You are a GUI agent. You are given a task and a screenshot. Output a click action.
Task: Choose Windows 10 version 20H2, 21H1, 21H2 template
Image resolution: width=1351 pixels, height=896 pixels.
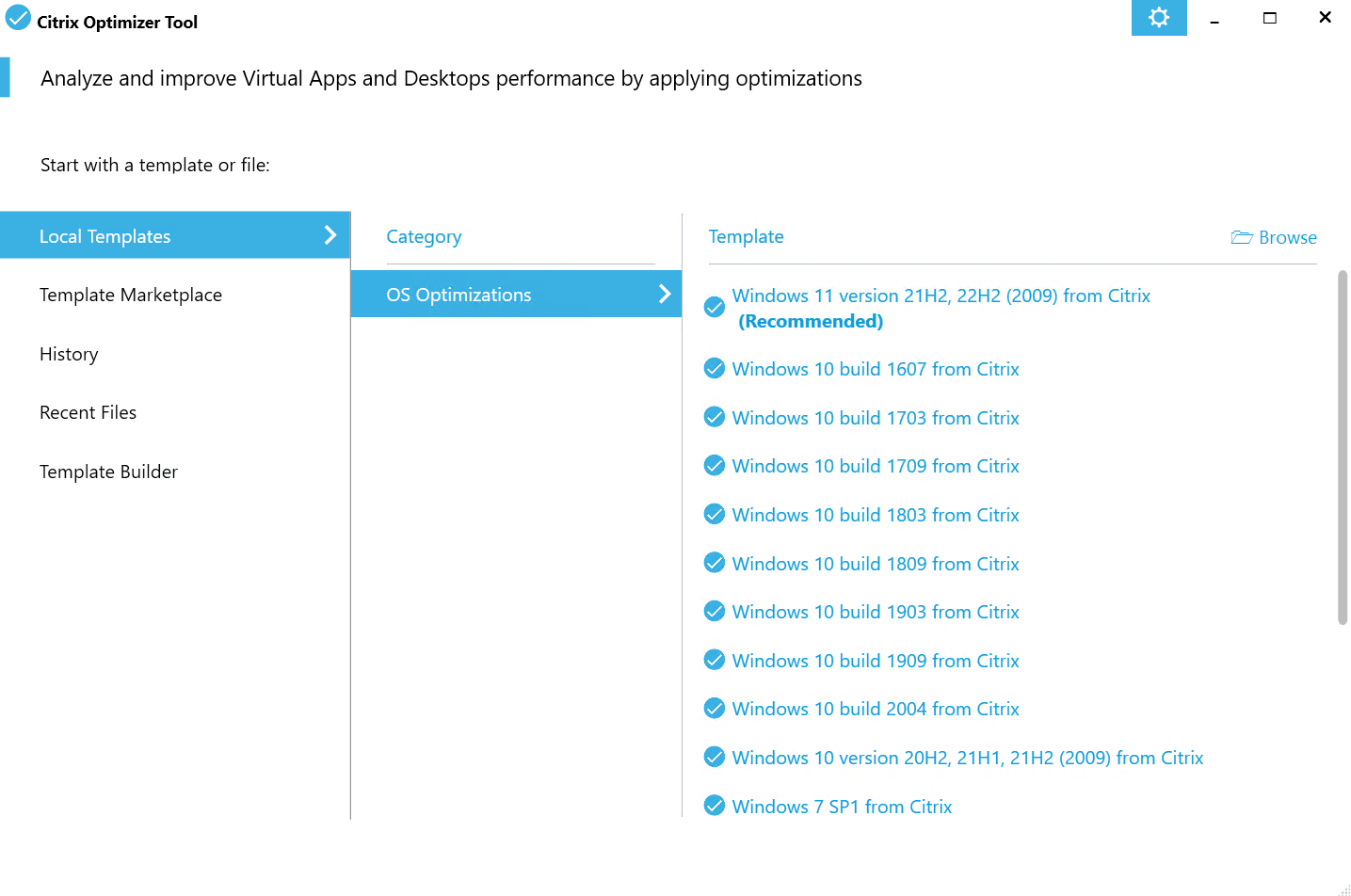pos(967,758)
